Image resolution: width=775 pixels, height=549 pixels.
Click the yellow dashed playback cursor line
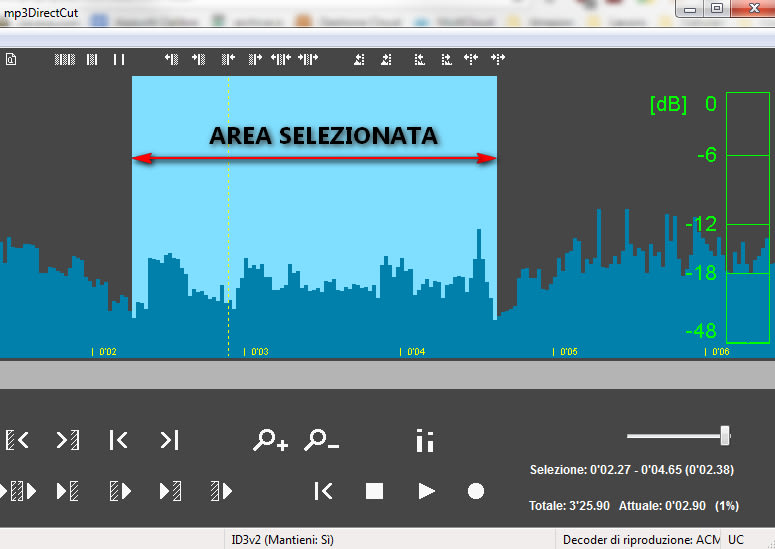pos(228,216)
